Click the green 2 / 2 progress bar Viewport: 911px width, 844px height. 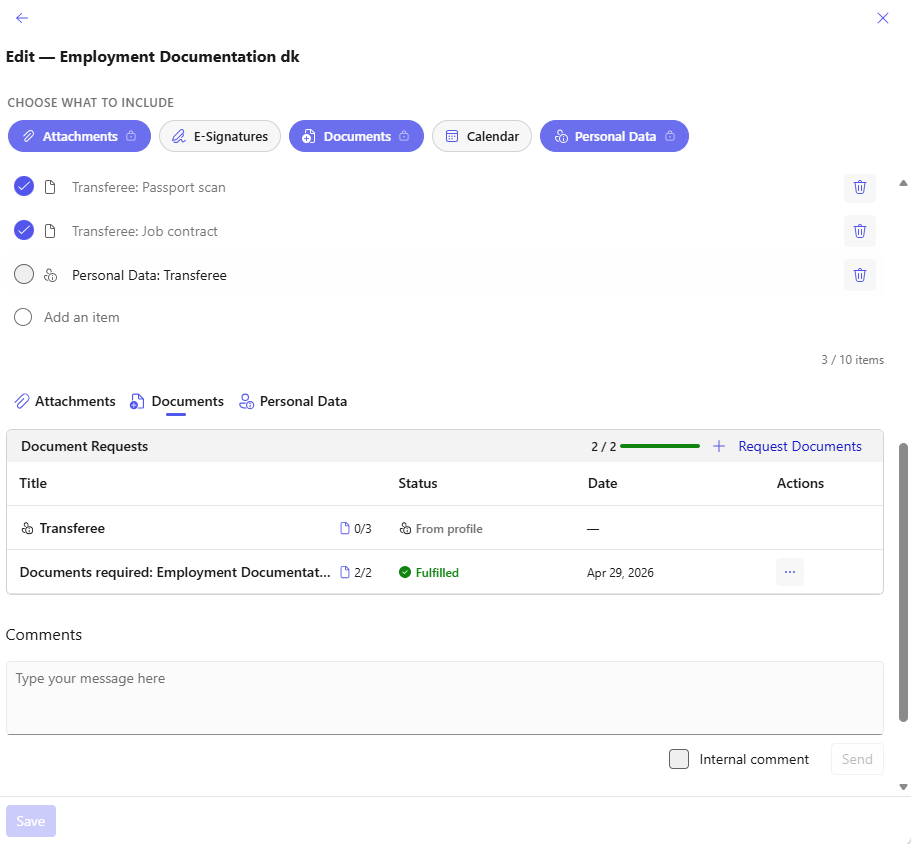(x=660, y=446)
